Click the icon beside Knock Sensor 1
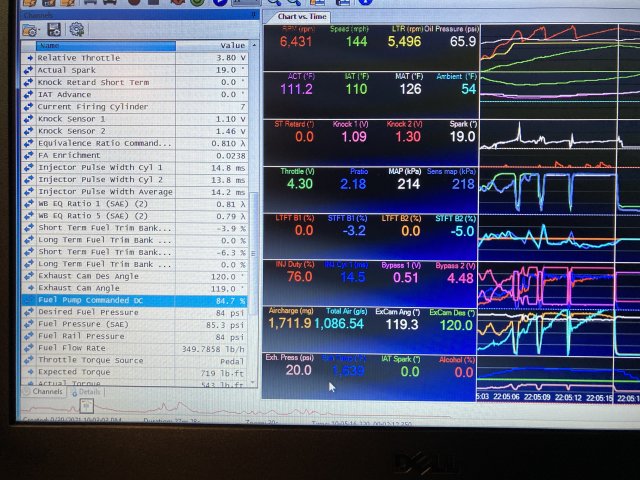Screen dimensions: 640x480 coord(29,119)
